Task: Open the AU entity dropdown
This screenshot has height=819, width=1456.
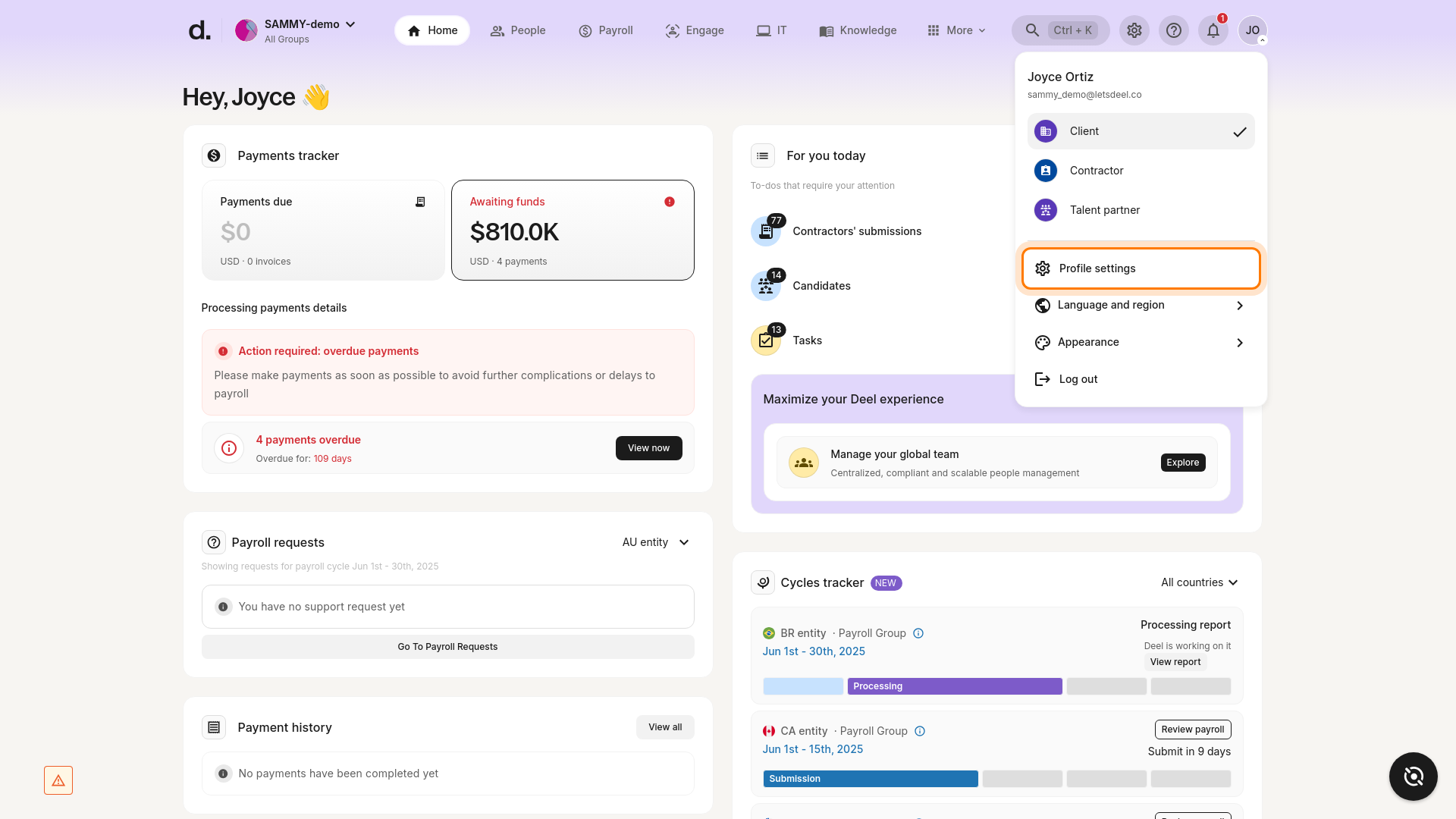Action: click(x=656, y=542)
